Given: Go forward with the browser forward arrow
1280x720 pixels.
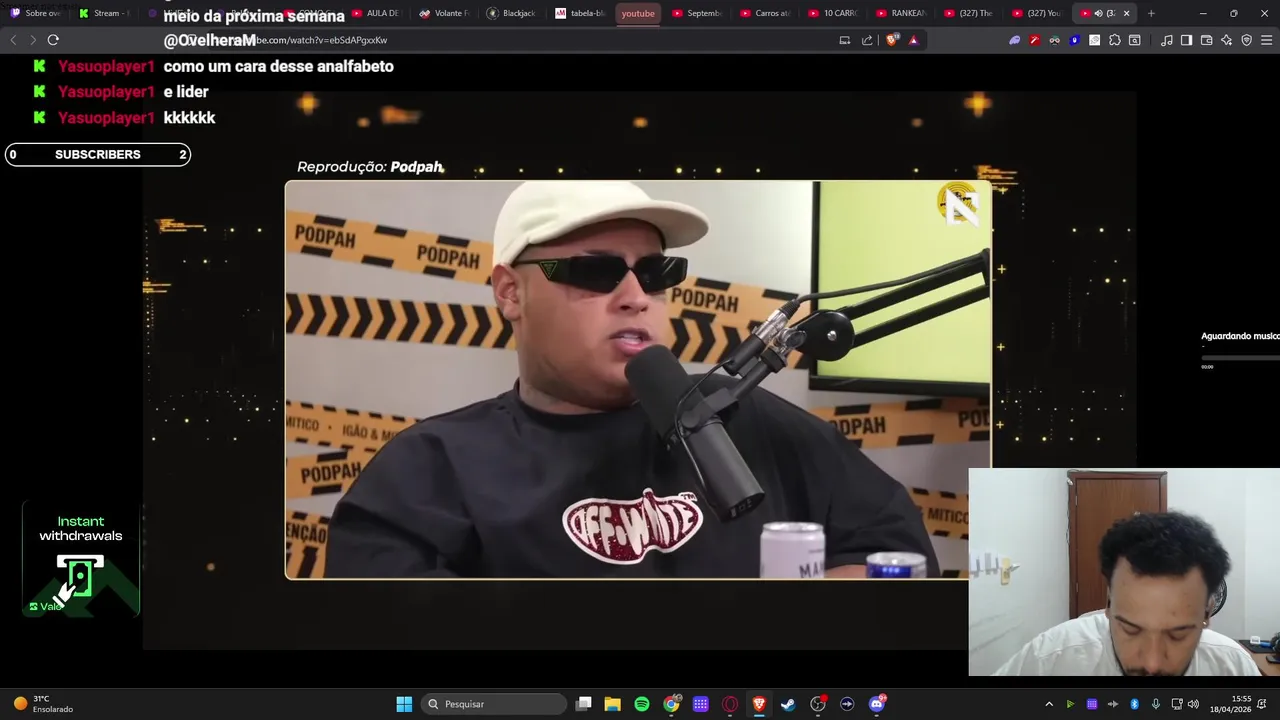Looking at the screenshot, I should pos(33,40).
